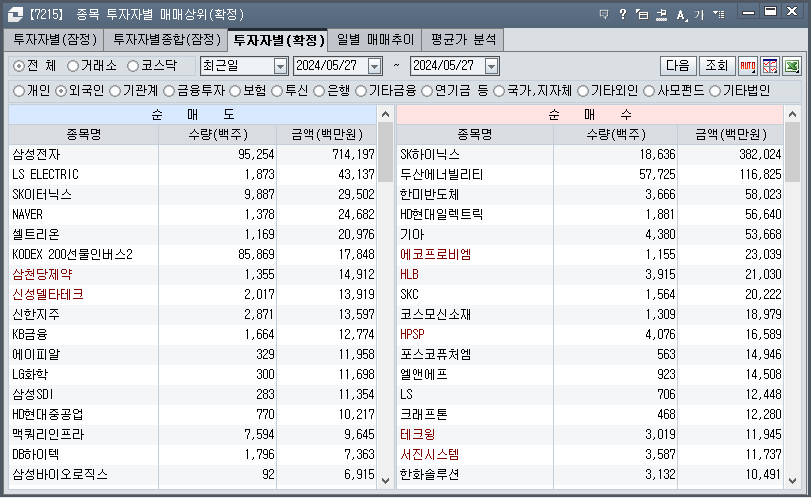Select the 전체 market radio button

pyautogui.click(x=19, y=66)
